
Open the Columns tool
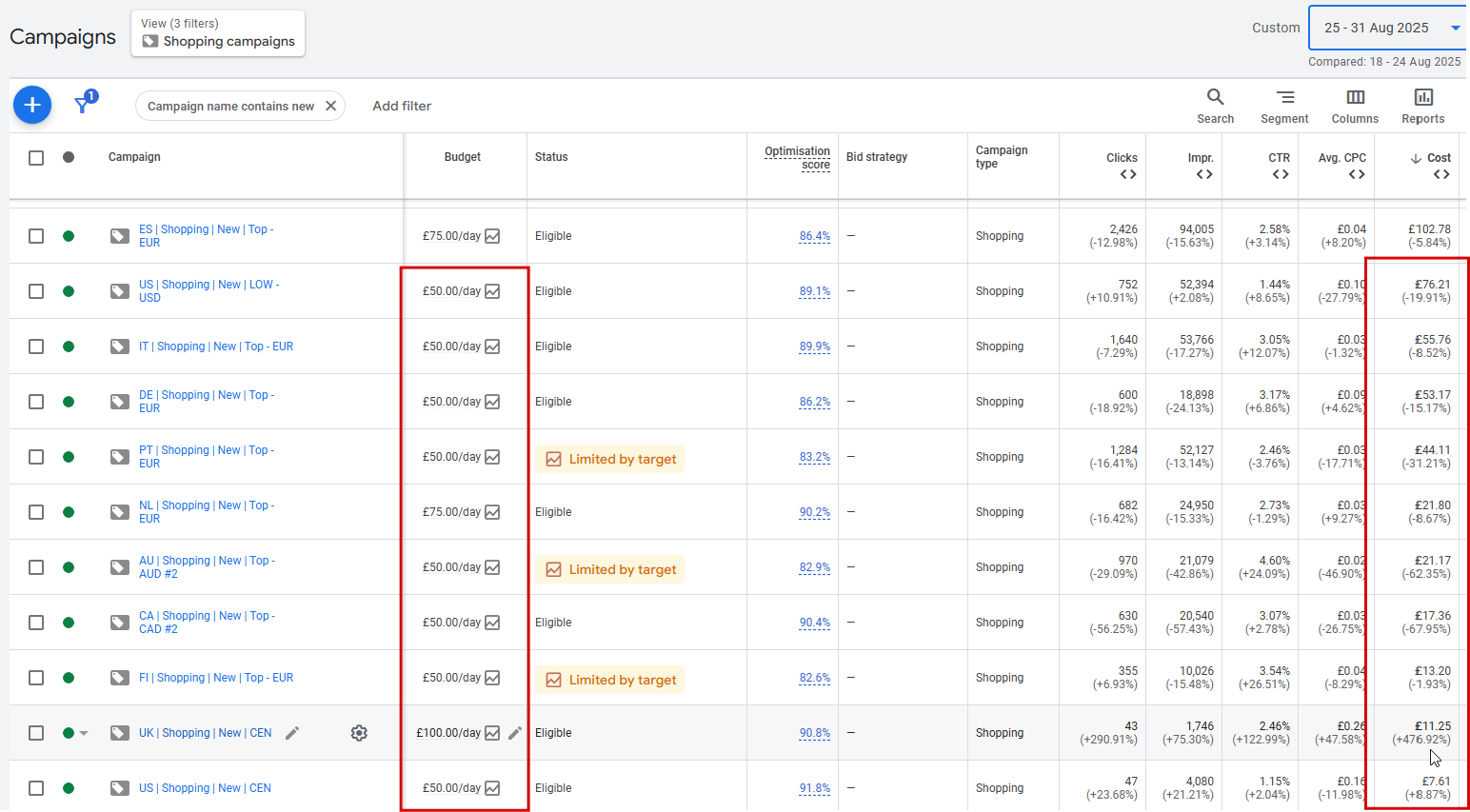1355,106
